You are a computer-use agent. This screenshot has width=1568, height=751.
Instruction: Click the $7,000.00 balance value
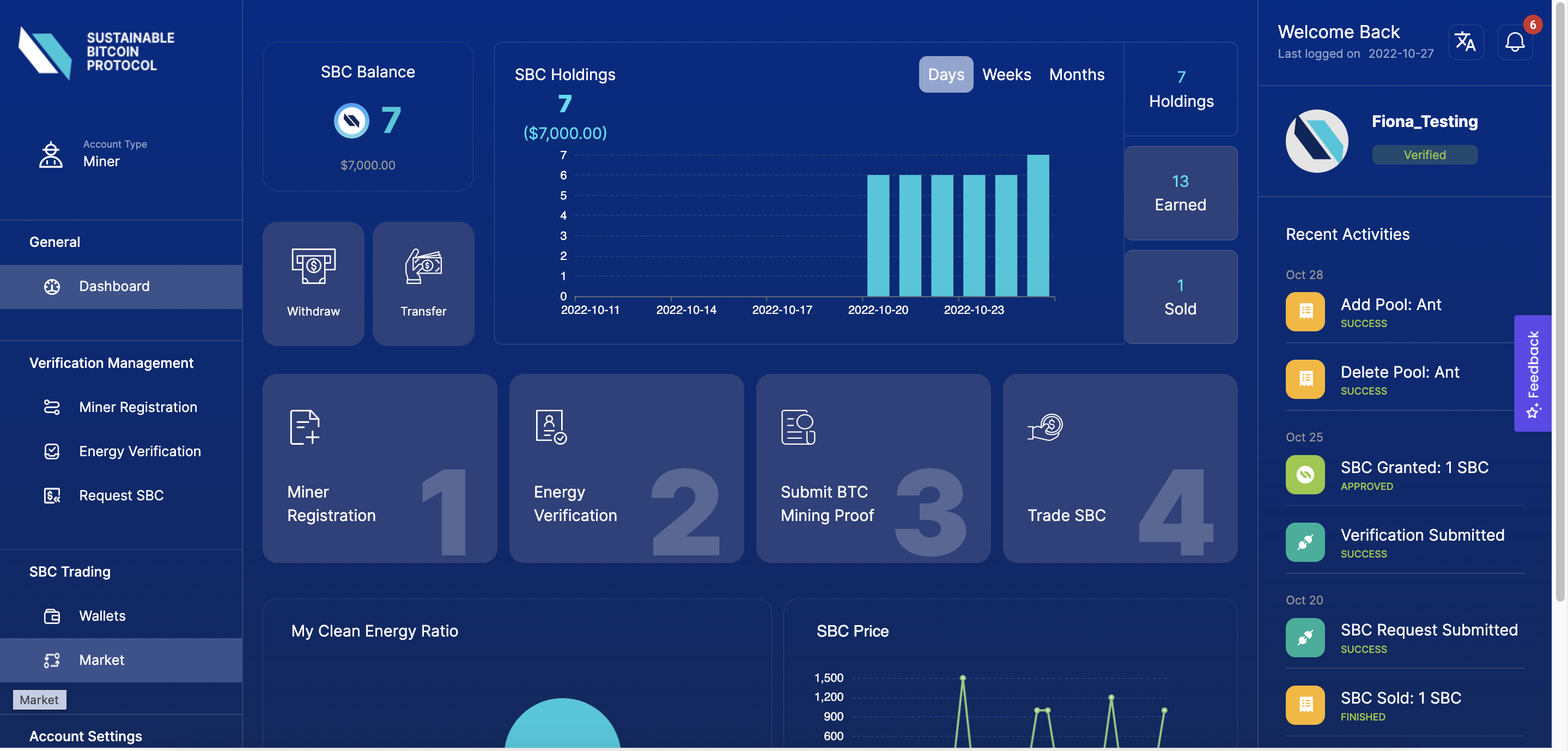(368, 165)
